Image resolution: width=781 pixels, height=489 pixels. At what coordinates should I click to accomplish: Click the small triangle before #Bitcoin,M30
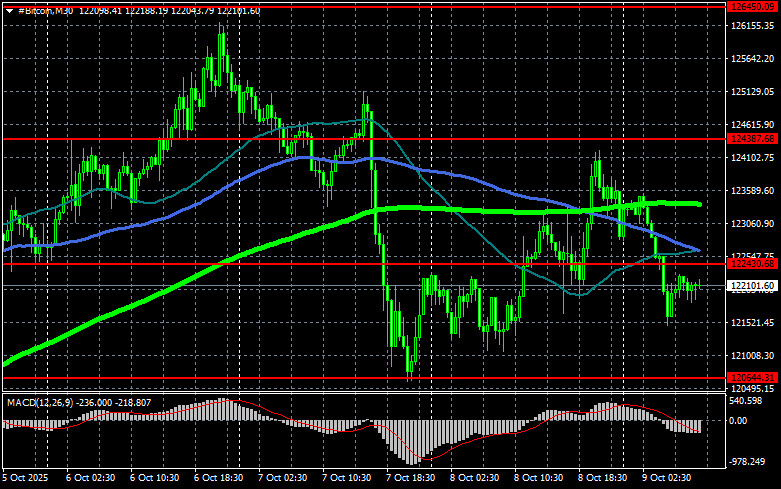(x=9, y=11)
